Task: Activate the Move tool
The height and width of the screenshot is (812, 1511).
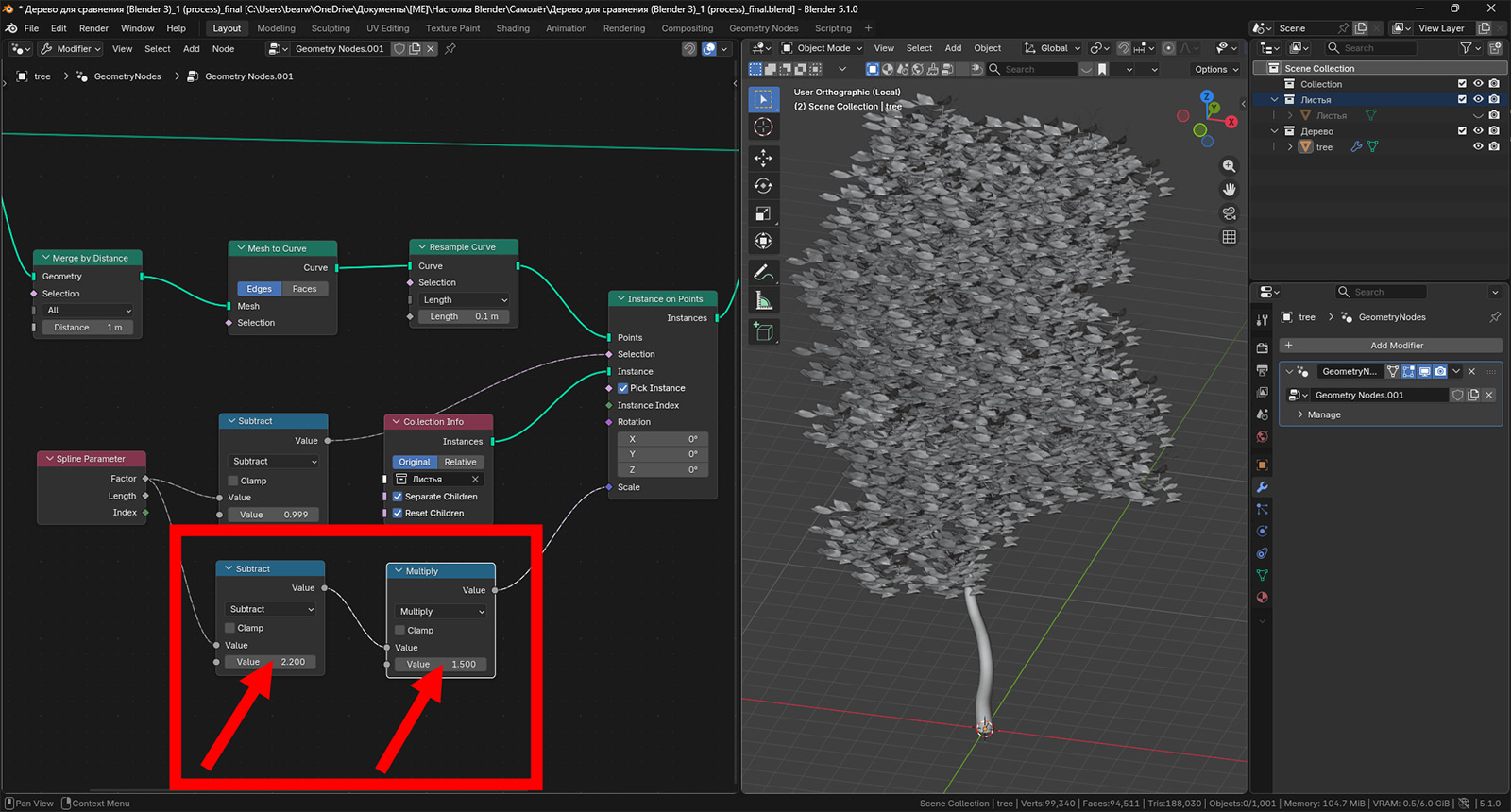Action: [763, 158]
